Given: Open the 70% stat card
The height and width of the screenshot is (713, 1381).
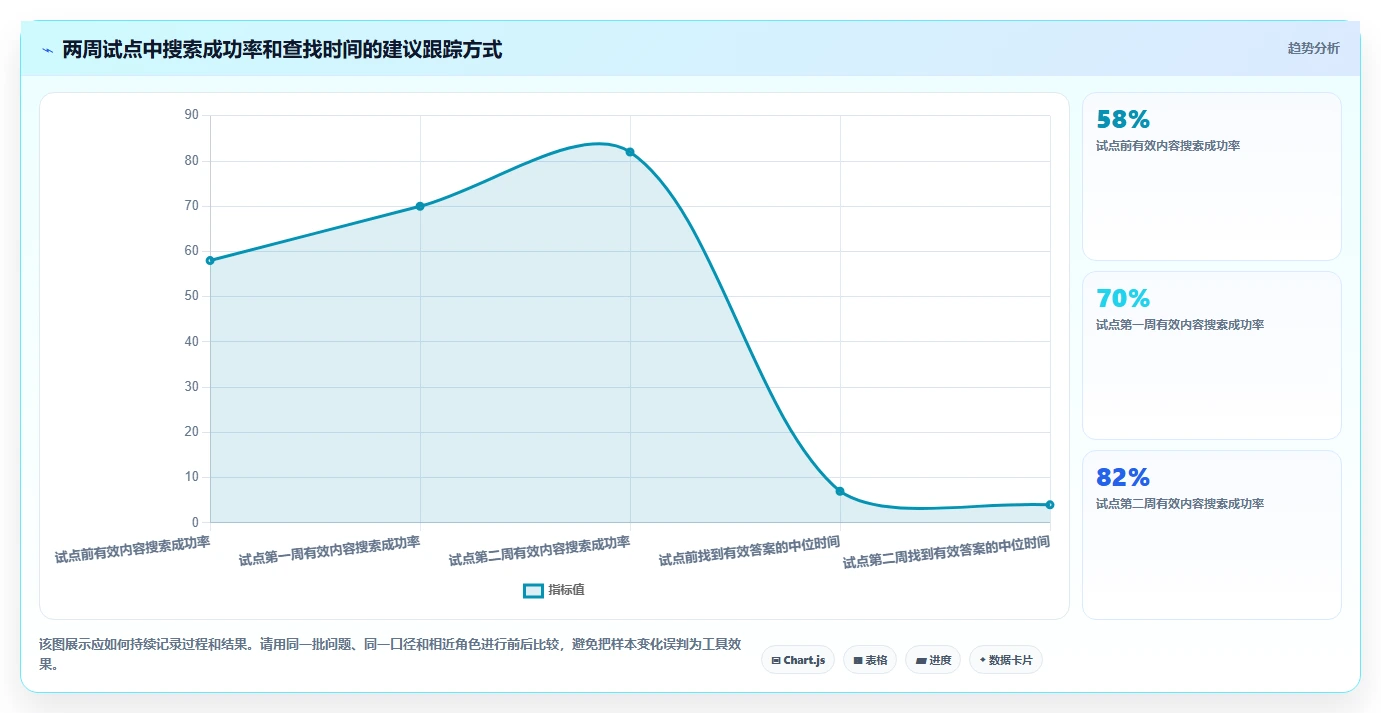Looking at the screenshot, I should 1211,355.
